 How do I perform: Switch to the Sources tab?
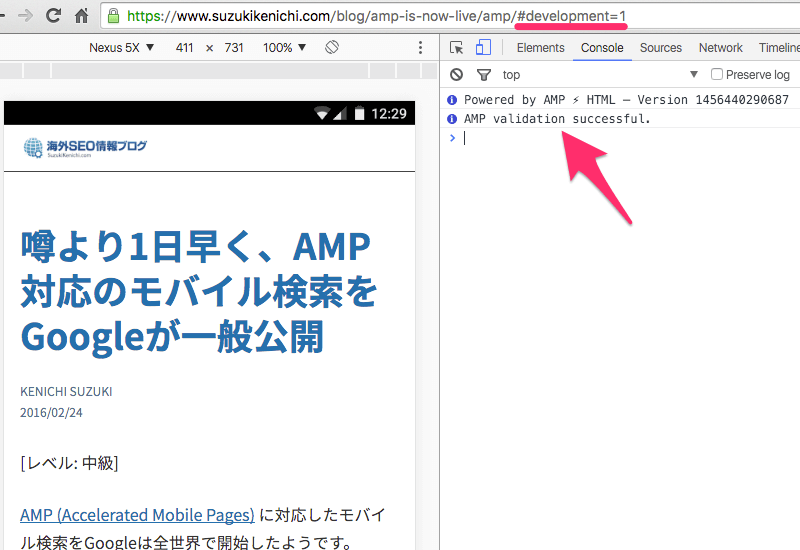(661, 47)
